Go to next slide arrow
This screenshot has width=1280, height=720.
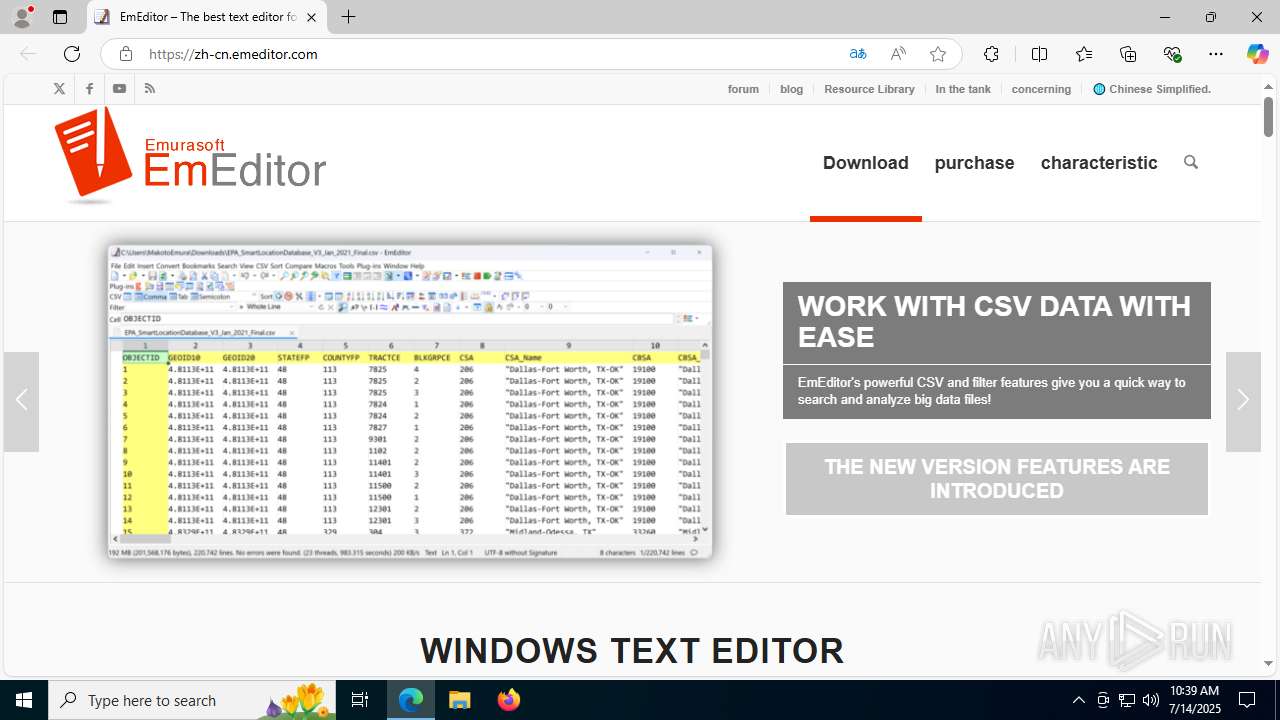[1243, 401]
